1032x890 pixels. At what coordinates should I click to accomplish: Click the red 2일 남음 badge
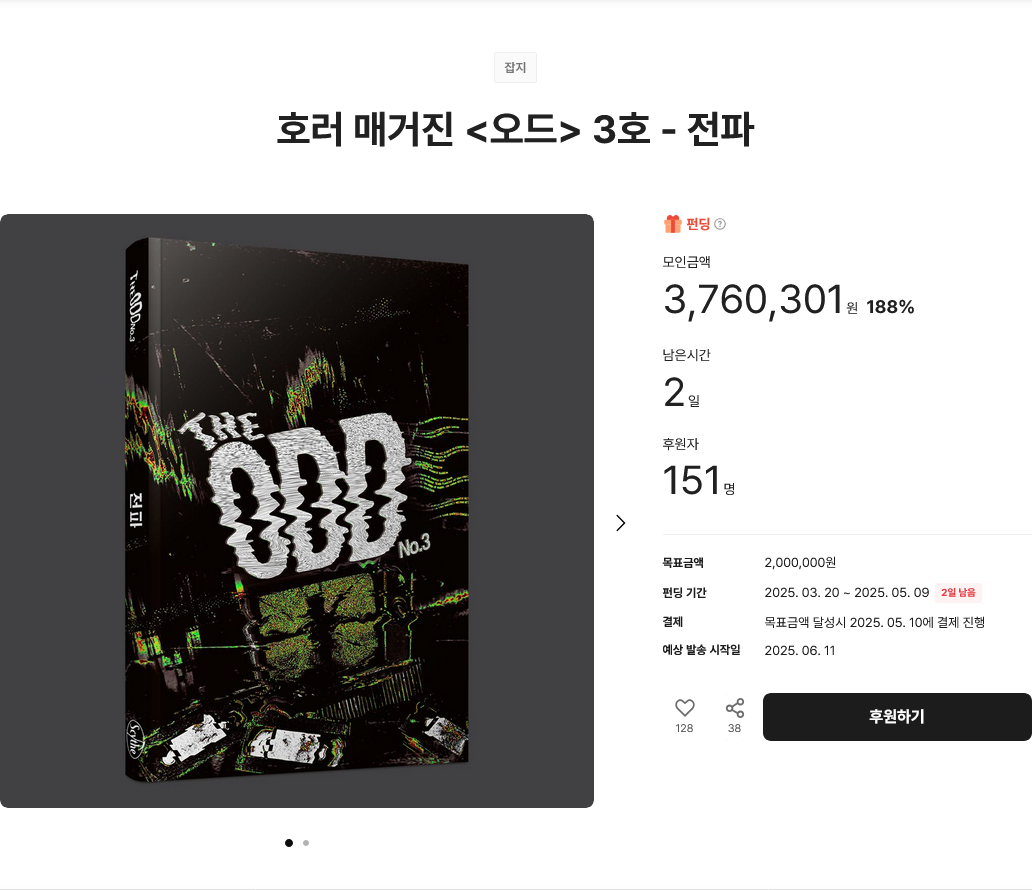coord(958,592)
